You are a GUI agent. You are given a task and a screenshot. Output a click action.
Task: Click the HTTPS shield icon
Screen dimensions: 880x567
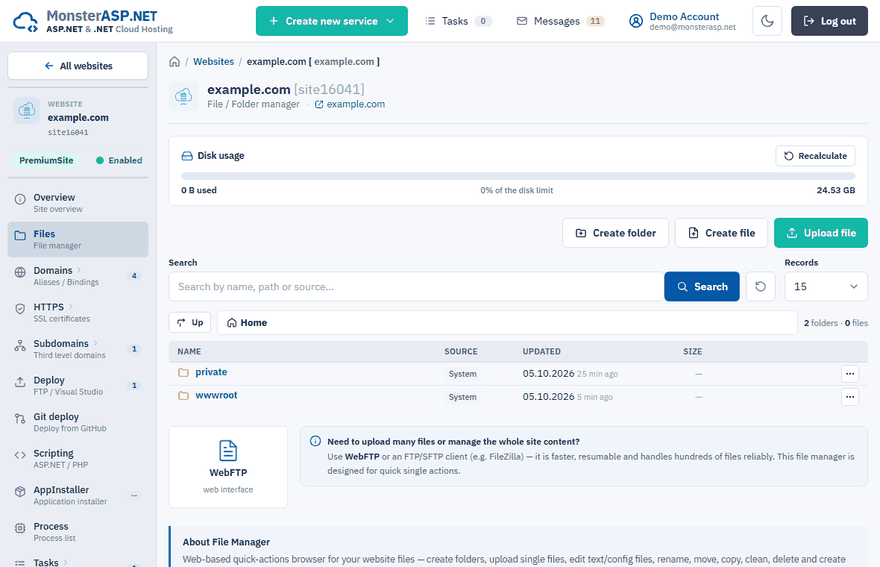pos(20,309)
